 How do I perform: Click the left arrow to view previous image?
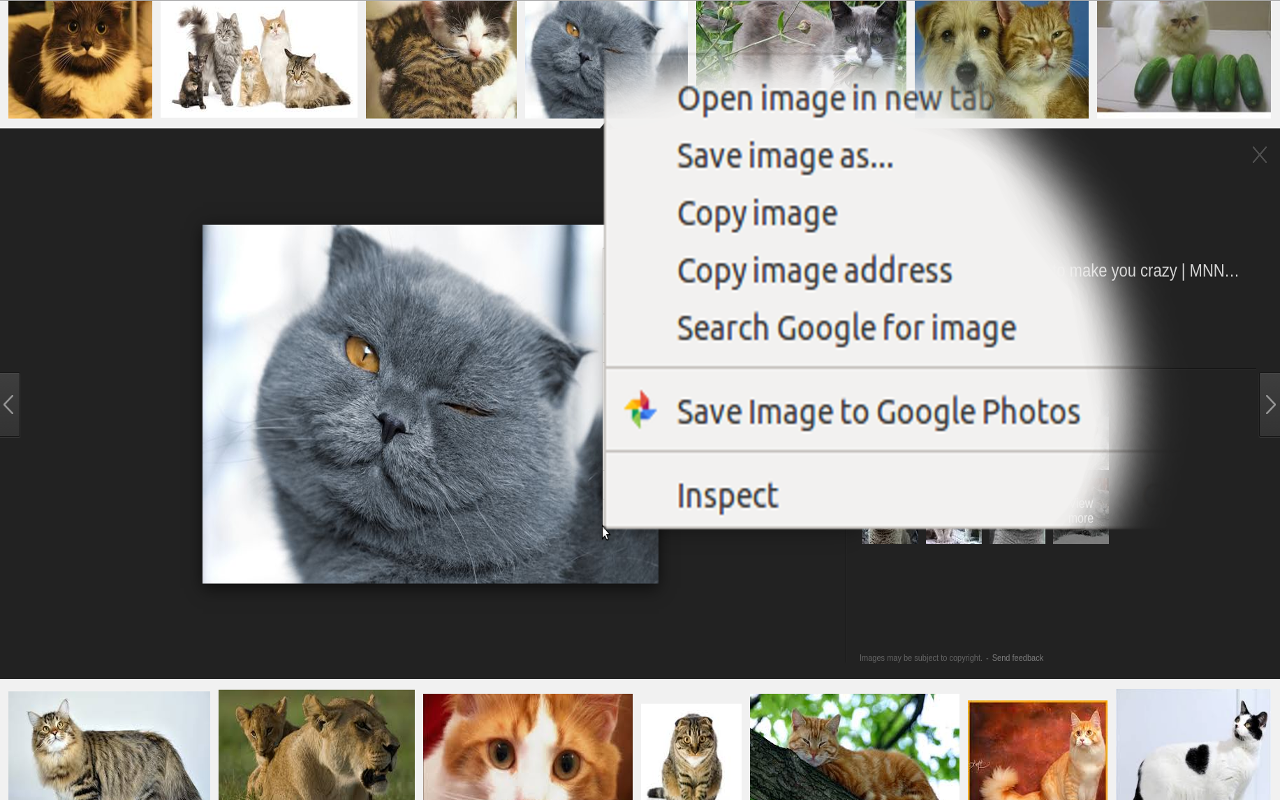point(9,404)
